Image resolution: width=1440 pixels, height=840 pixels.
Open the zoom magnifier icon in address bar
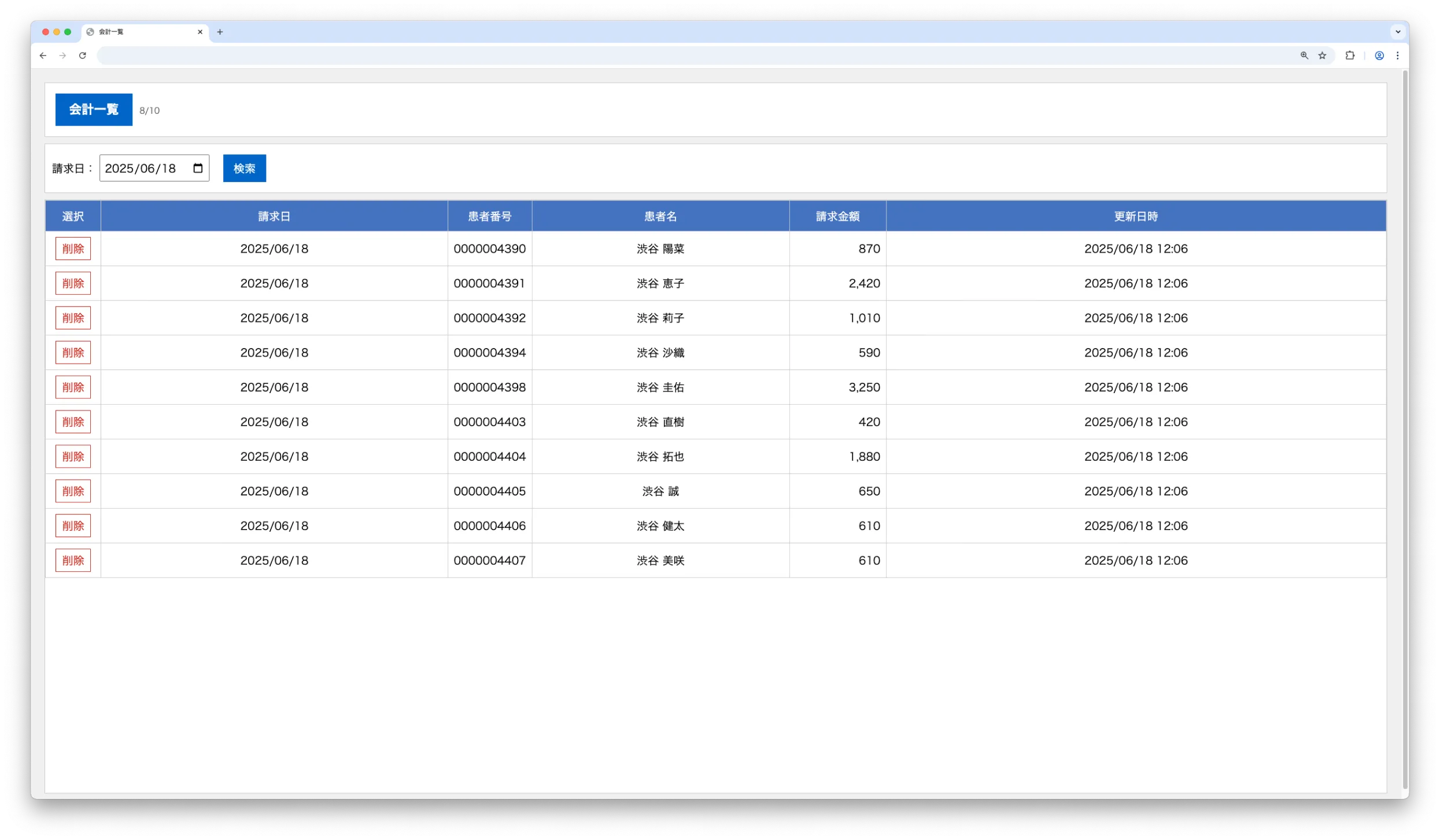(x=1304, y=55)
